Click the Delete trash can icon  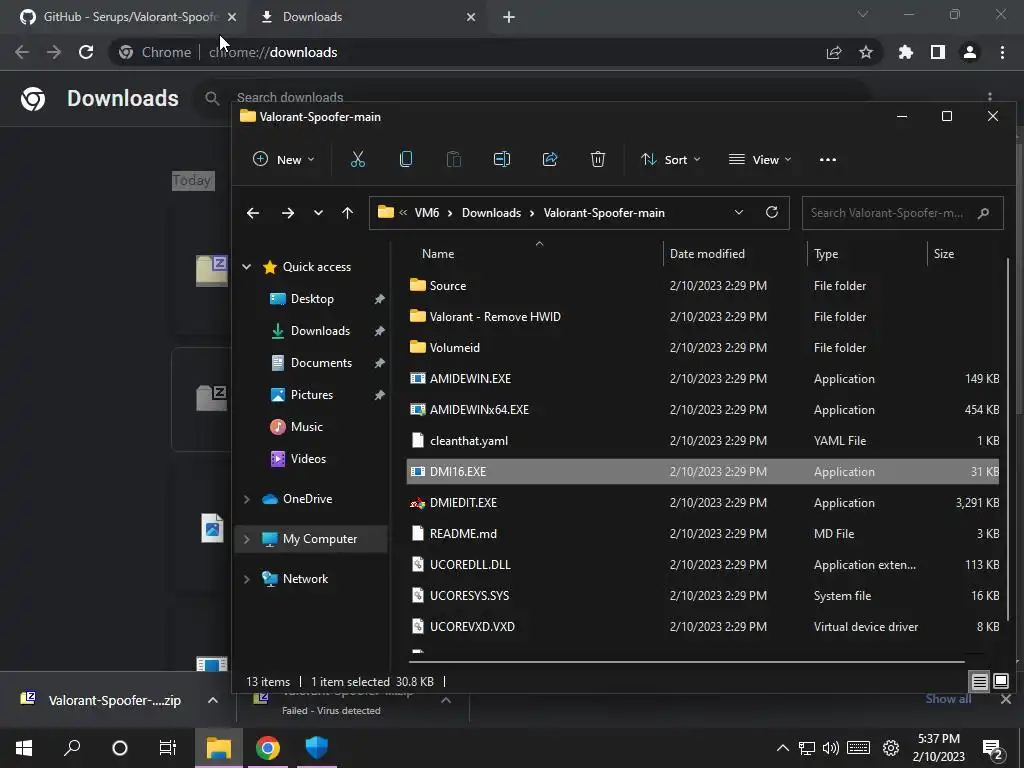pos(598,159)
